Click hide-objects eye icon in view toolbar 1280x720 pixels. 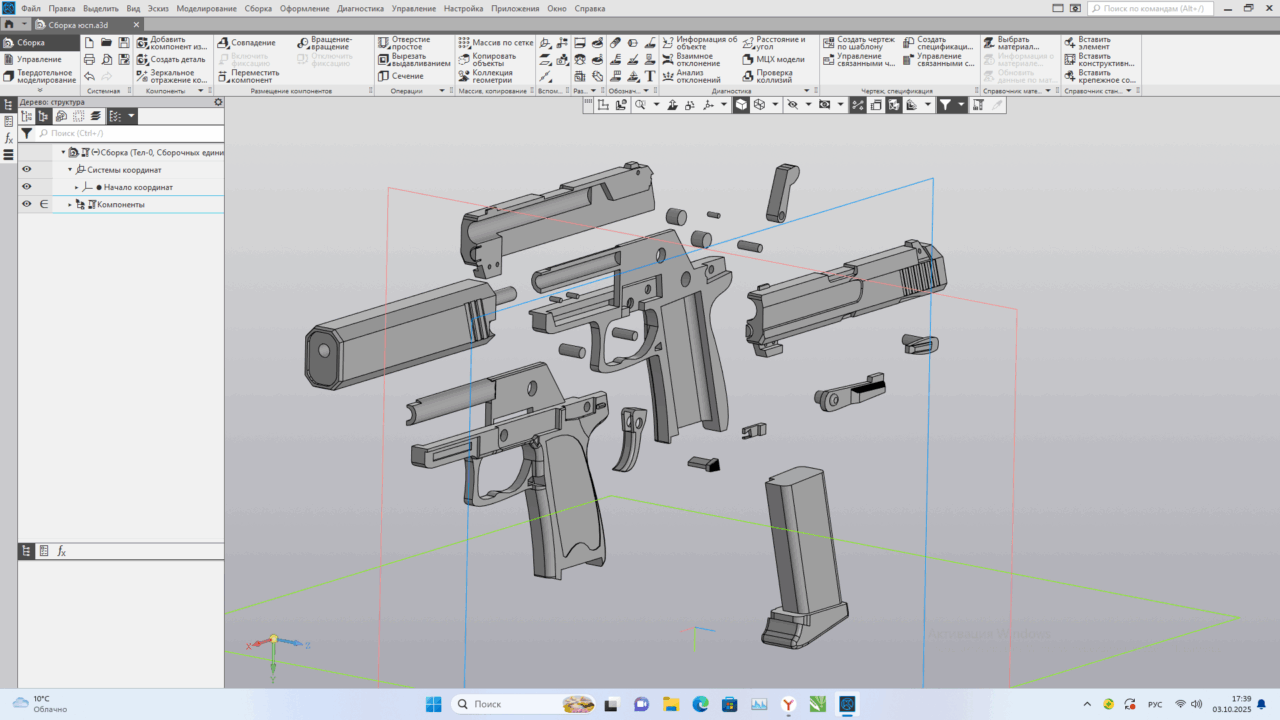(x=791, y=104)
